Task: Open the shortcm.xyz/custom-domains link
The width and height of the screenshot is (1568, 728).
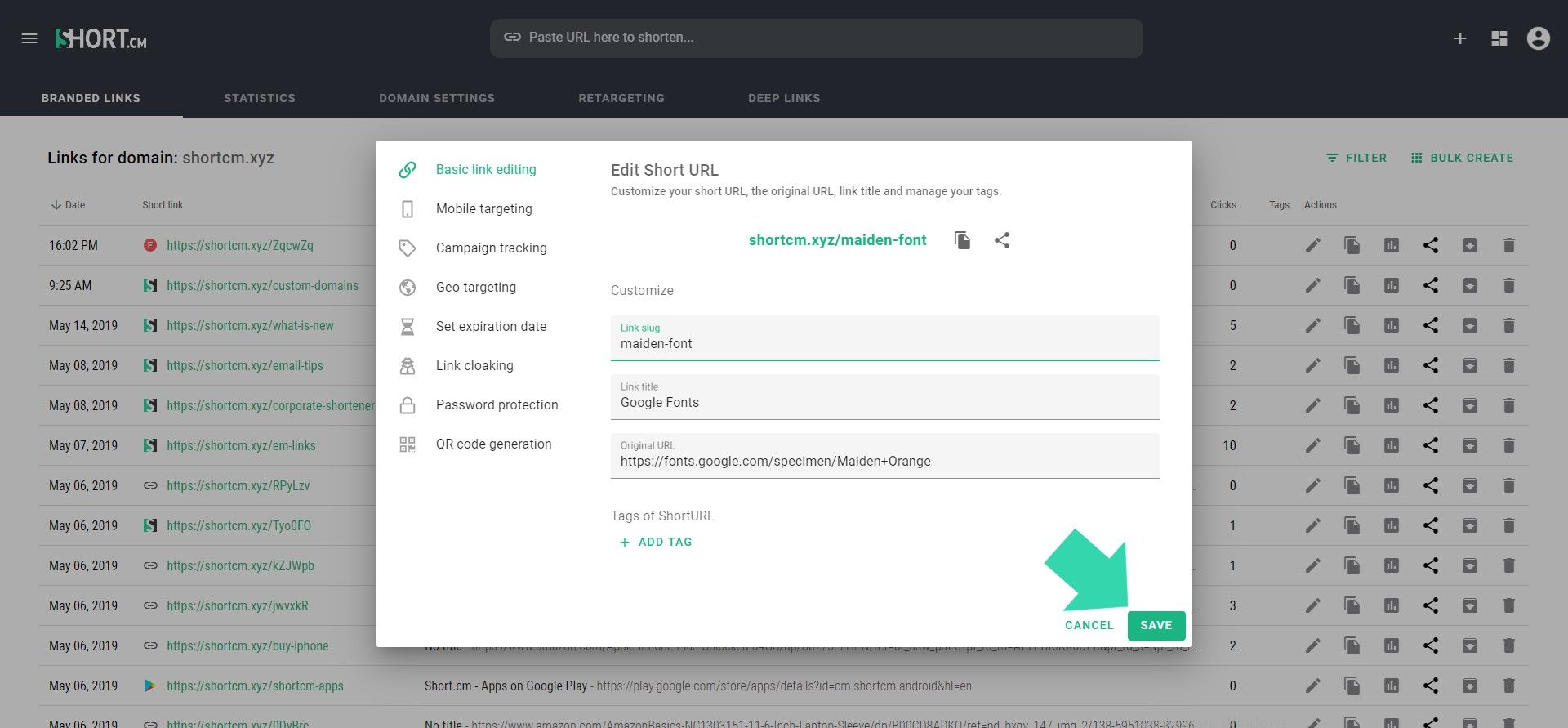Action: pyautogui.click(x=262, y=285)
